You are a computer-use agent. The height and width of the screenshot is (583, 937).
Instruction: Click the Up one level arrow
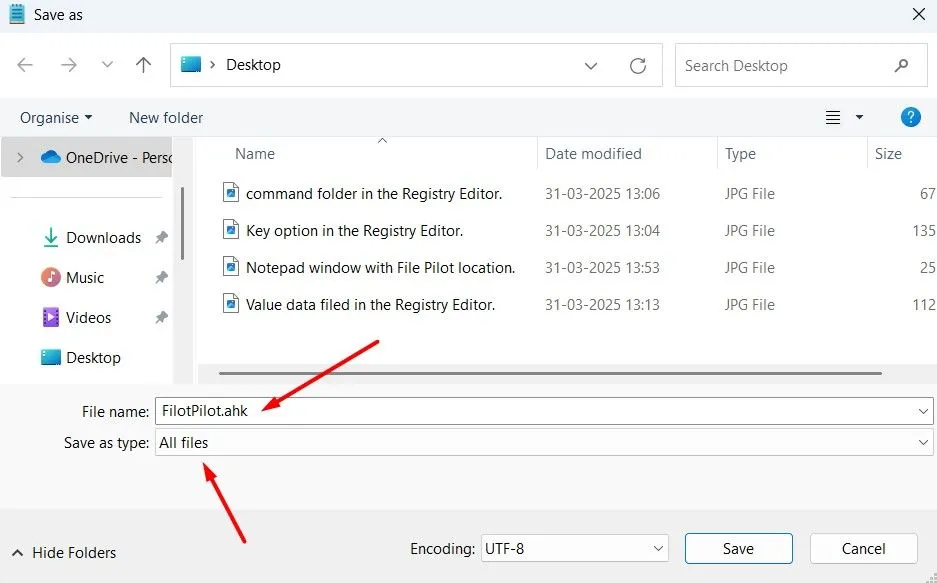[143, 65]
